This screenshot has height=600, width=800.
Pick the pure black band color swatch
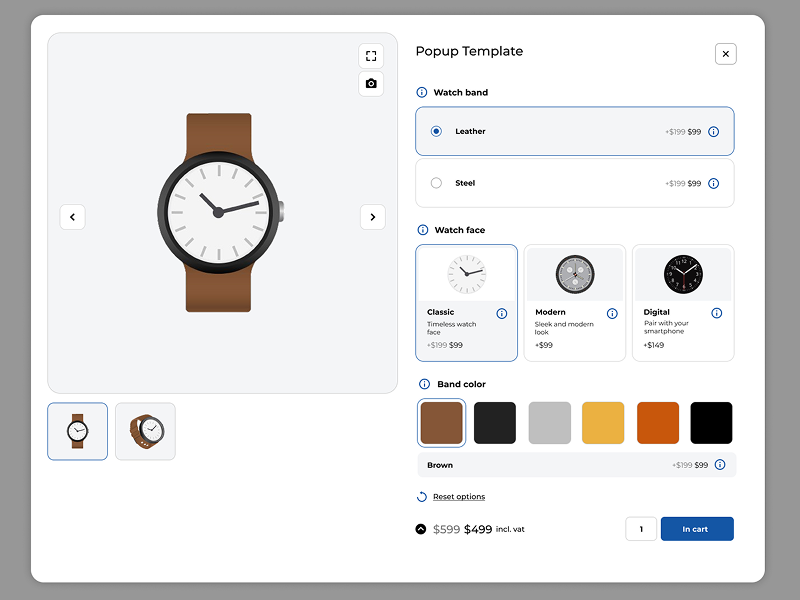click(711, 423)
